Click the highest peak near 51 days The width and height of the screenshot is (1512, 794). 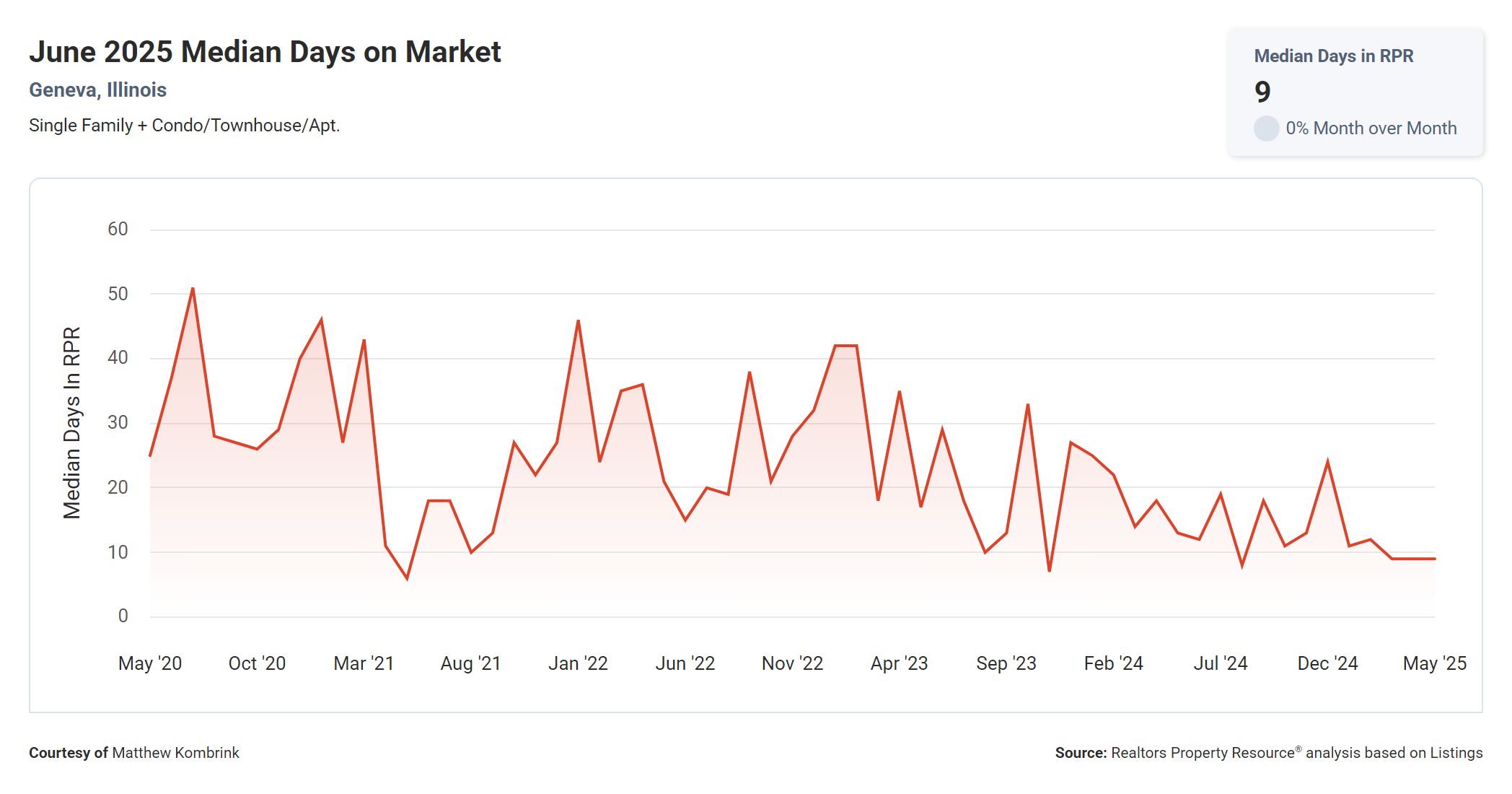click(193, 289)
